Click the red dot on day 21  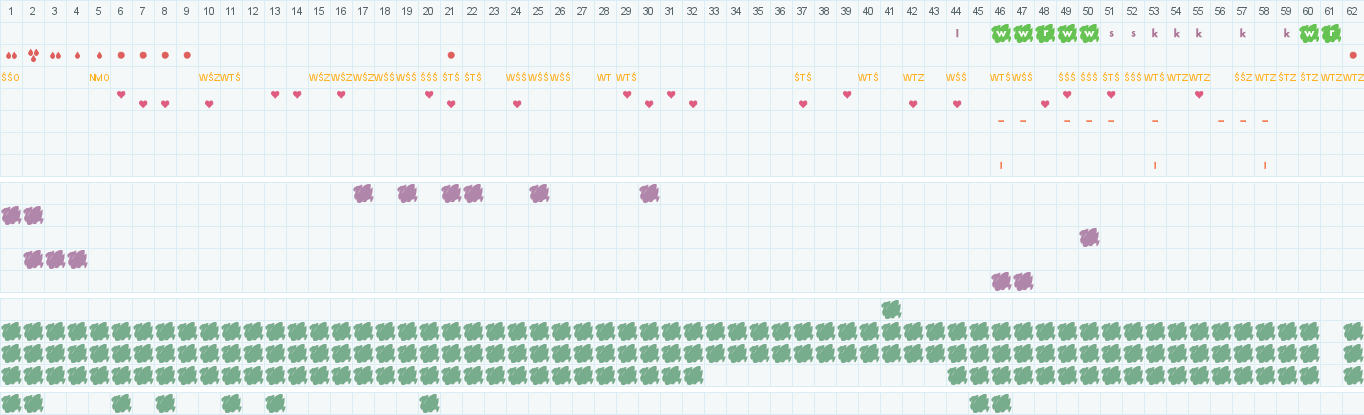451,55
